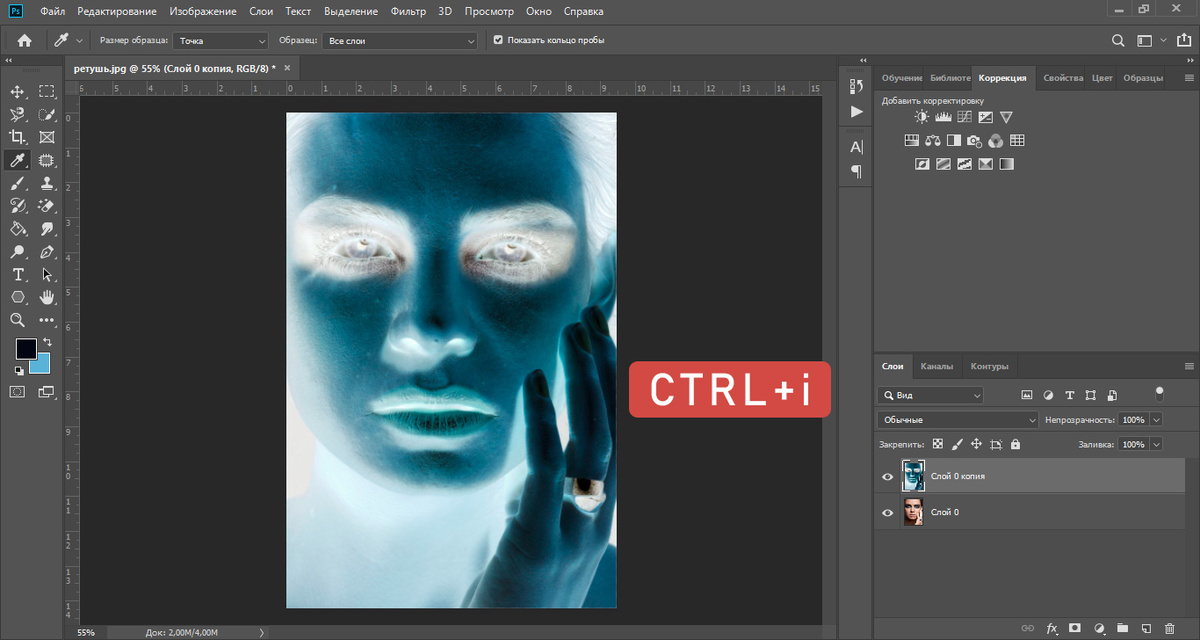Open the 'Изображение' menu
Screen dimensions: 1200x640
tap(203, 11)
